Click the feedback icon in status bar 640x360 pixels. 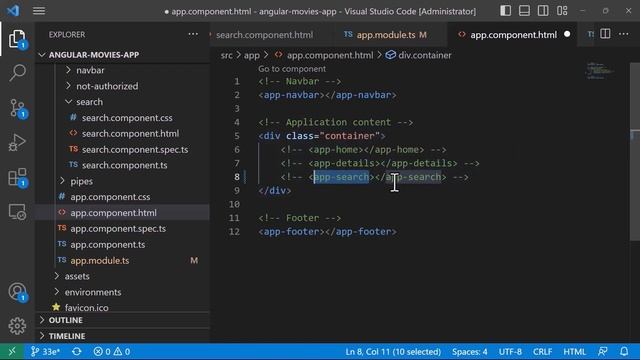[602, 351]
